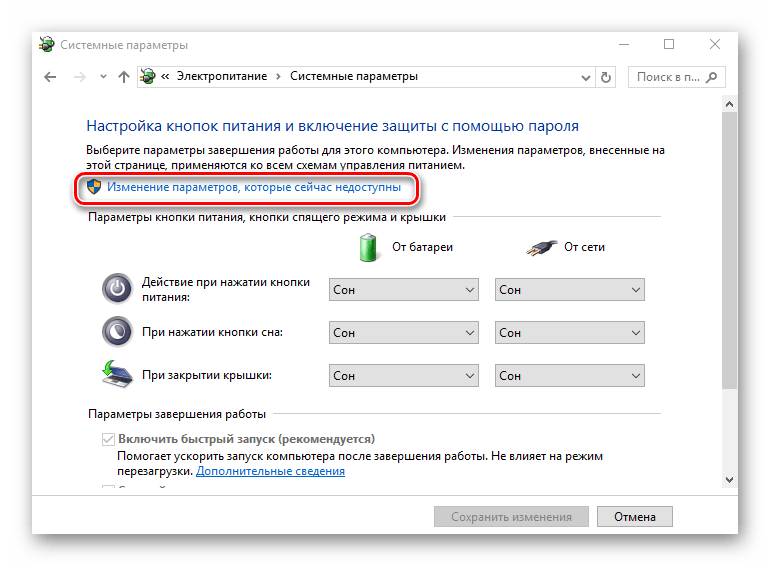Open Изменение параметров, которые сейчас недоступны
The height and width of the screenshot is (566, 770).
click(x=254, y=187)
